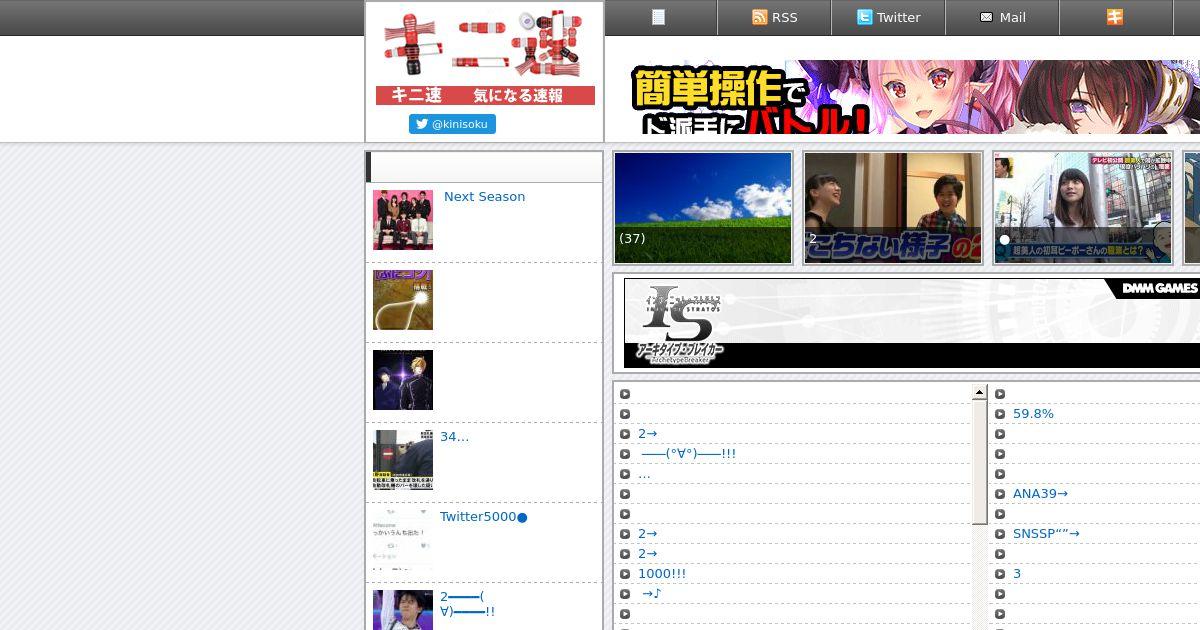The width and height of the screenshot is (1200, 630).
Task: Click the キニ速 site logo
Action: coord(485,58)
